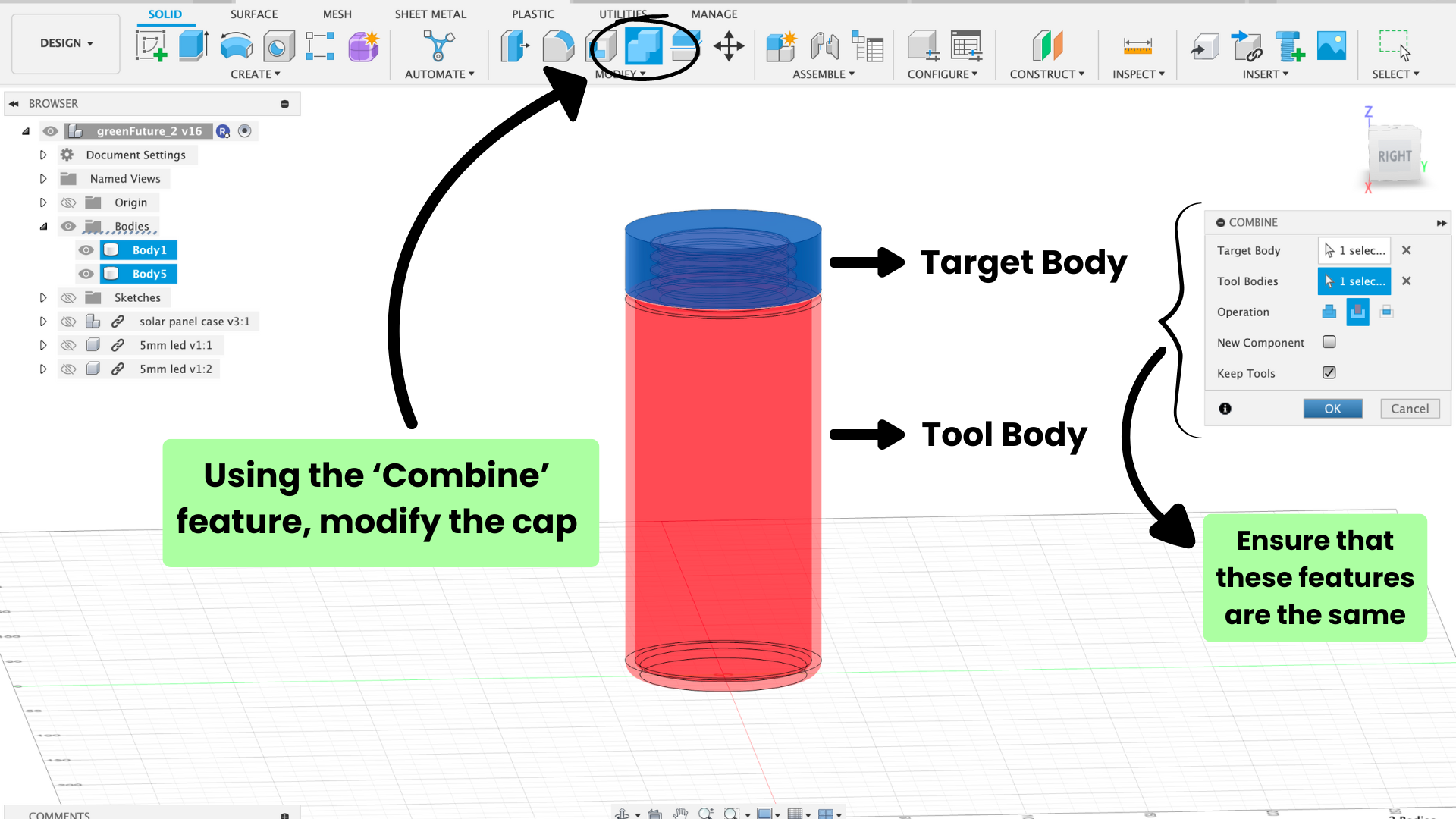The width and height of the screenshot is (1456, 819).
Task: Select the Fillet tool icon
Action: point(558,46)
